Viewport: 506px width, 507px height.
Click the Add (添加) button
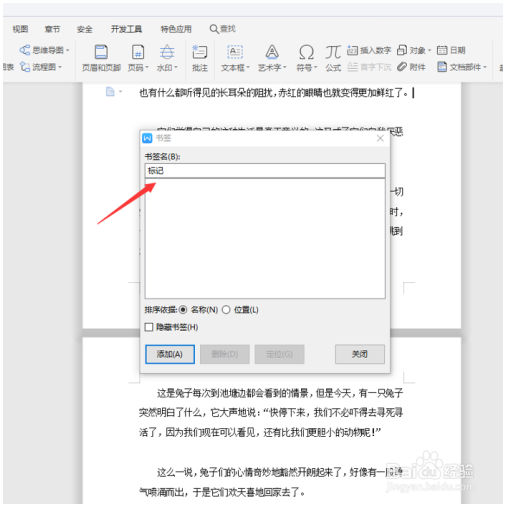pyautogui.click(x=170, y=354)
